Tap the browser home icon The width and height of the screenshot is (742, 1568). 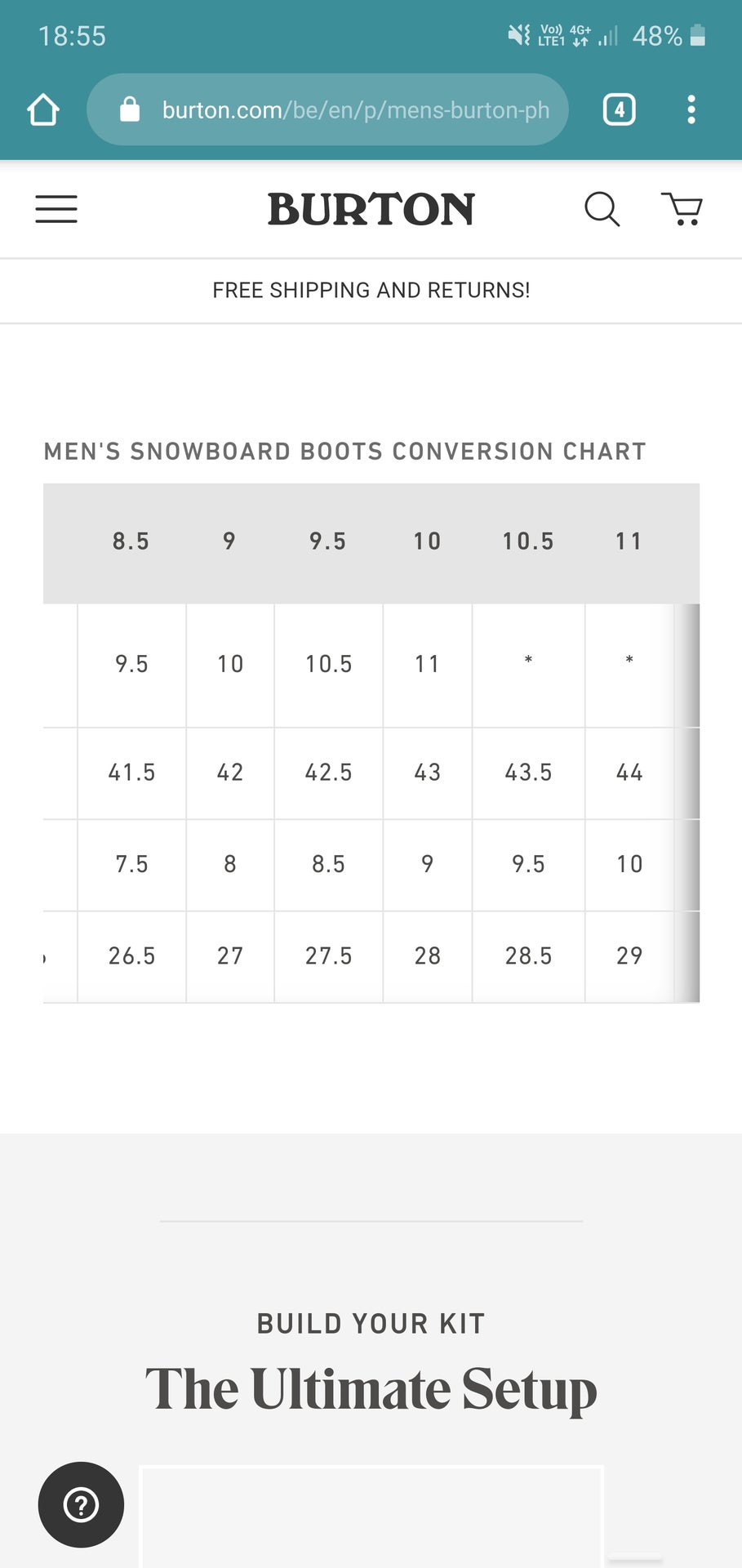43,109
